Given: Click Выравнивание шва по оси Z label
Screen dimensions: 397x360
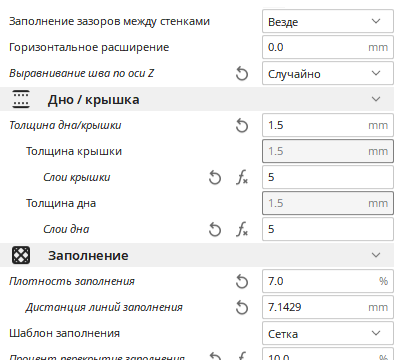Looking at the screenshot, I should tap(82, 73).
